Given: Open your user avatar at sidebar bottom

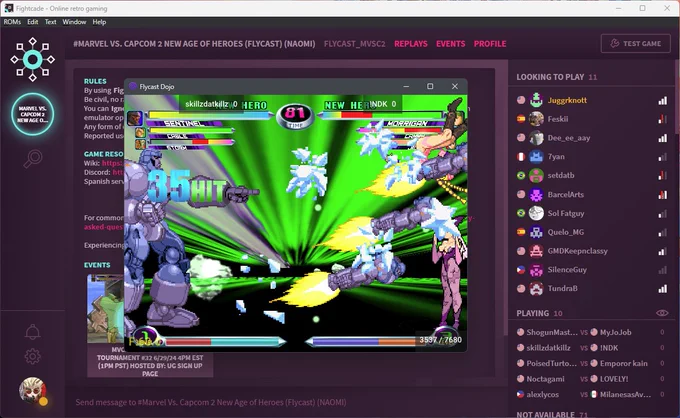Looking at the screenshot, I should [33, 390].
